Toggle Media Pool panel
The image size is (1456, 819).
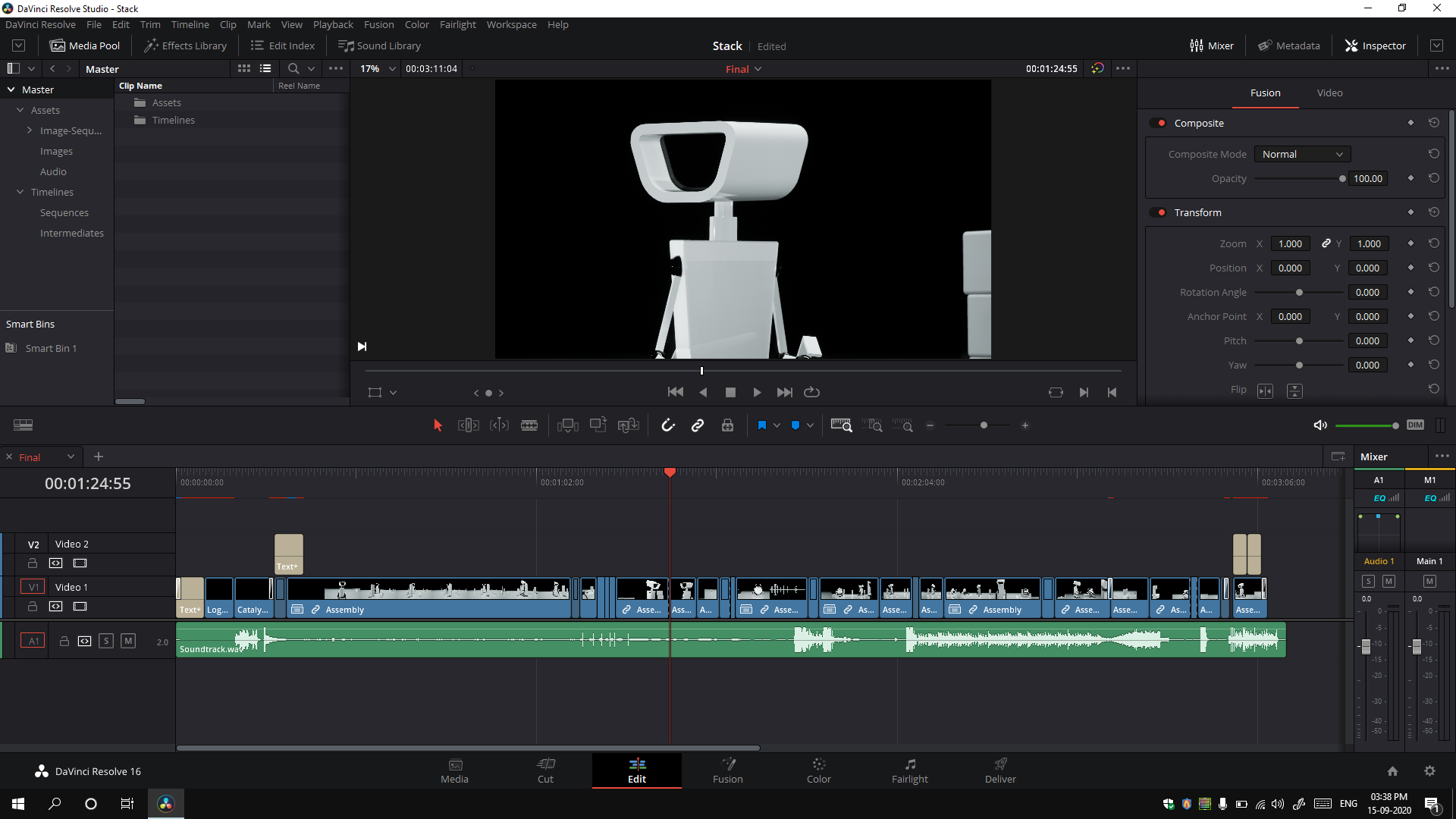(x=85, y=45)
